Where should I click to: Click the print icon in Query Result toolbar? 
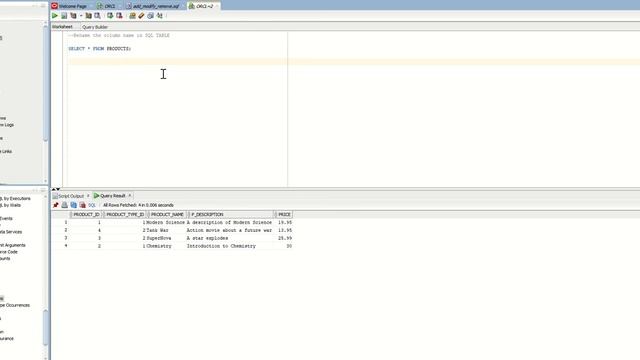click(64, 205)
